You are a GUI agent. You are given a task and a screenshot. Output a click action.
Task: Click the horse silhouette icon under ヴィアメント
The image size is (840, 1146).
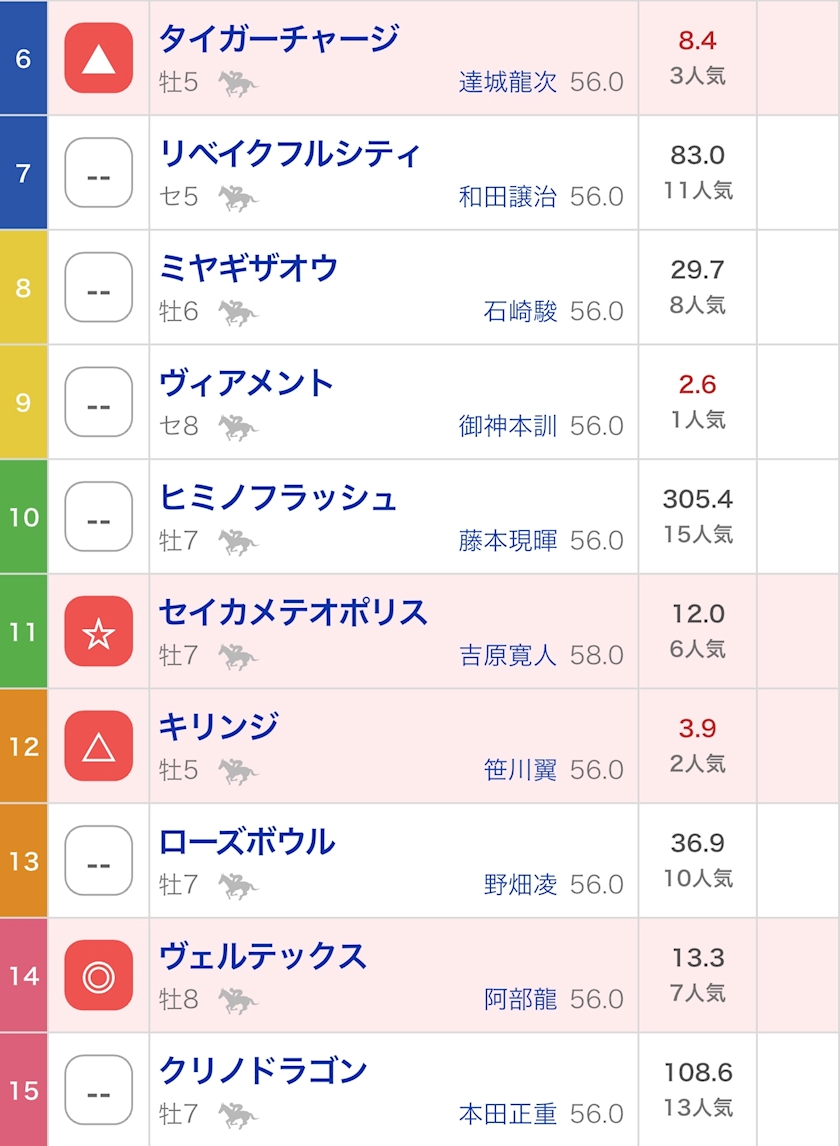click(x=238, y=428)
